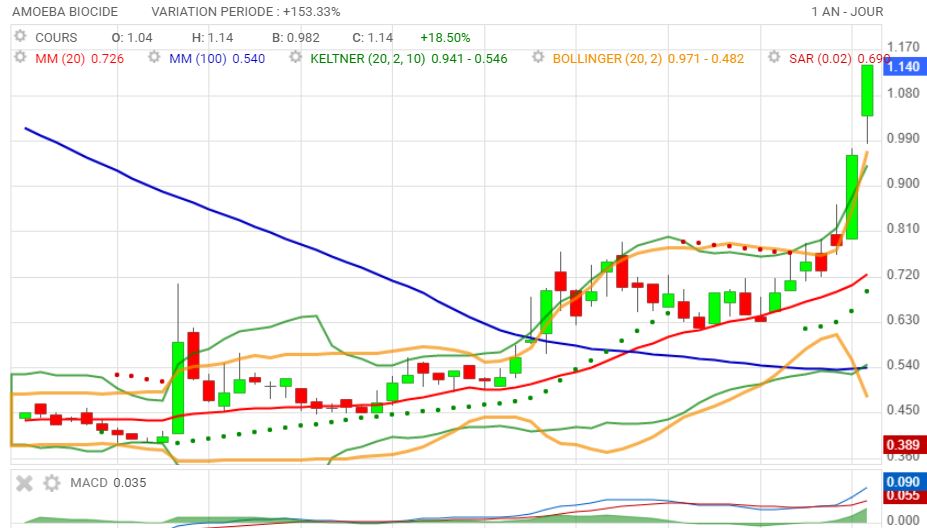This screenshot has height=528, width=927.
Task: Click the 0.720 price axis label
Action: 903,275
